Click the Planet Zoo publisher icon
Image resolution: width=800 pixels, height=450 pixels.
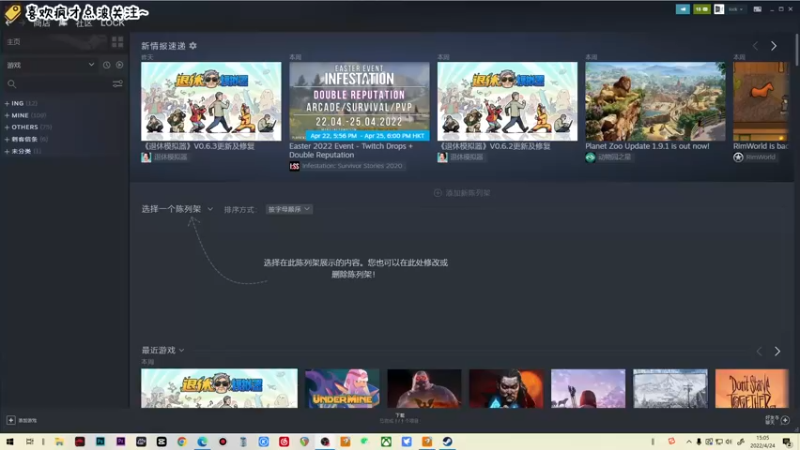click(590, 157)
